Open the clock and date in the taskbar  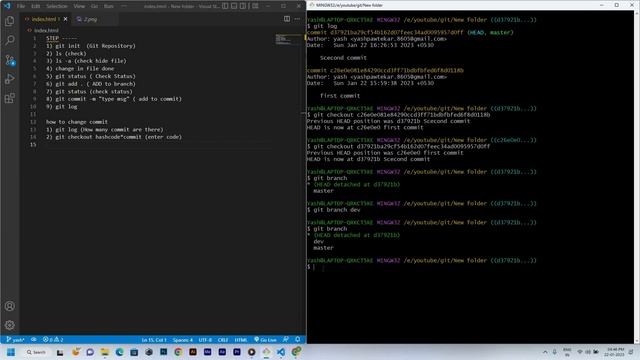(615, 352)
